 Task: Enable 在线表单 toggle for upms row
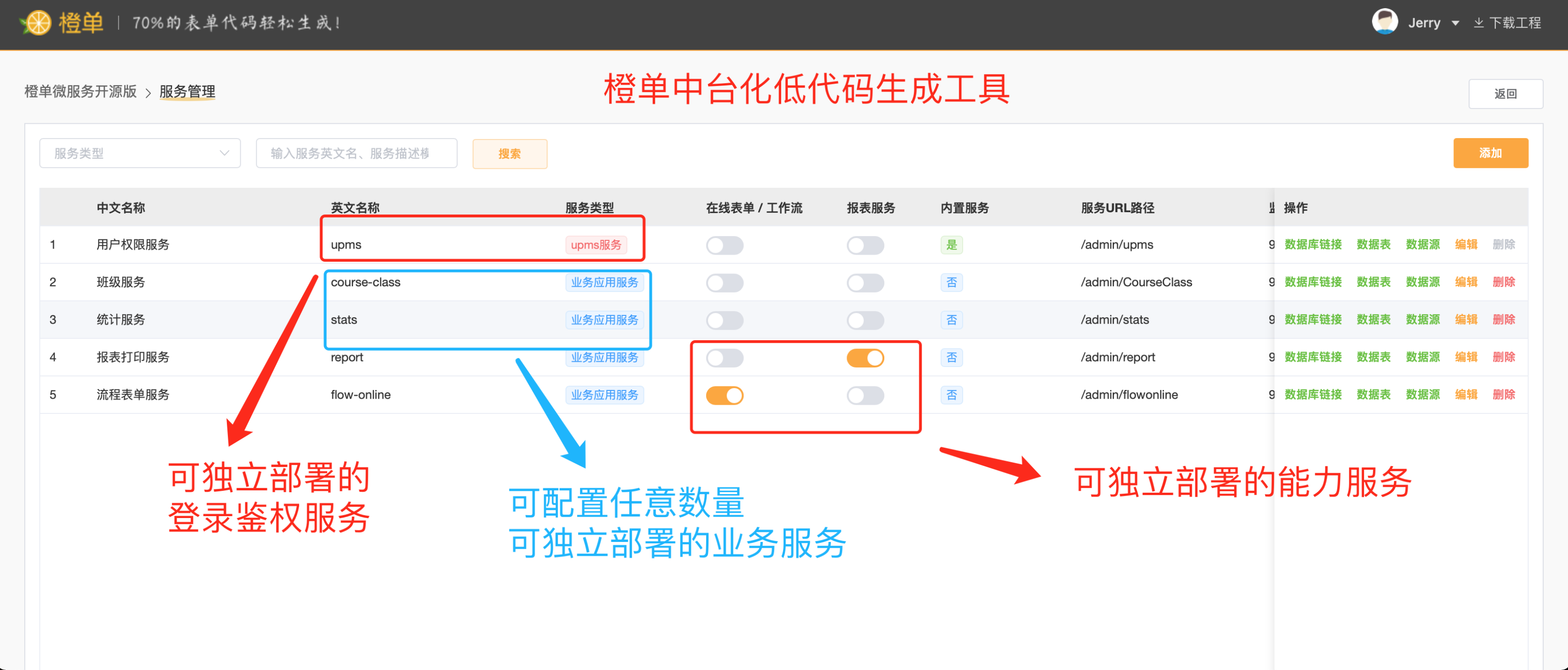(x=724, y=246)
